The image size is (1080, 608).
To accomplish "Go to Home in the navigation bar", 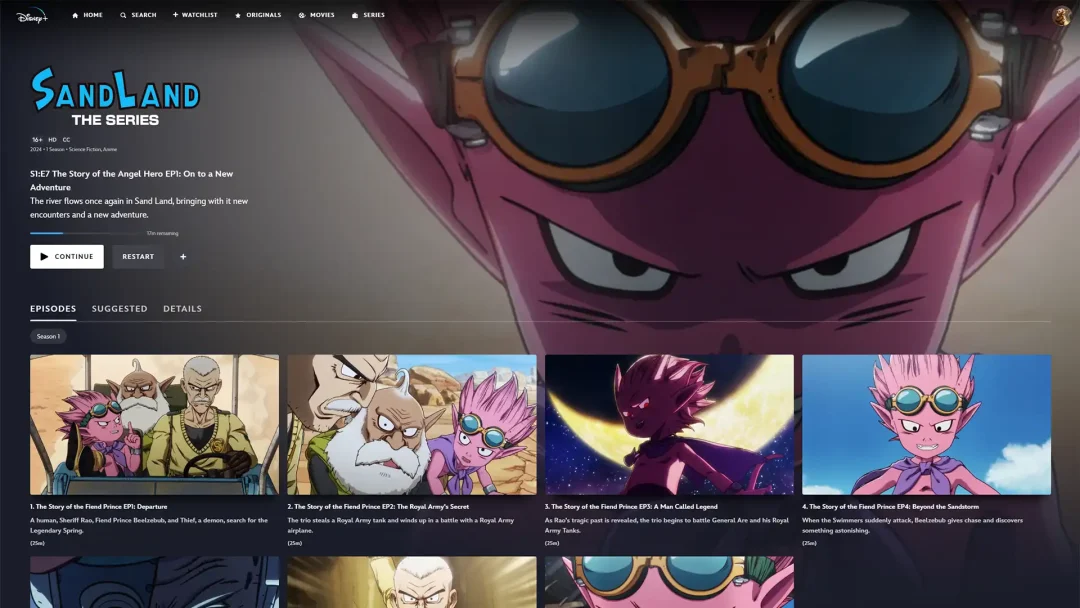I will pyautogui.click(x=87, y=15).
